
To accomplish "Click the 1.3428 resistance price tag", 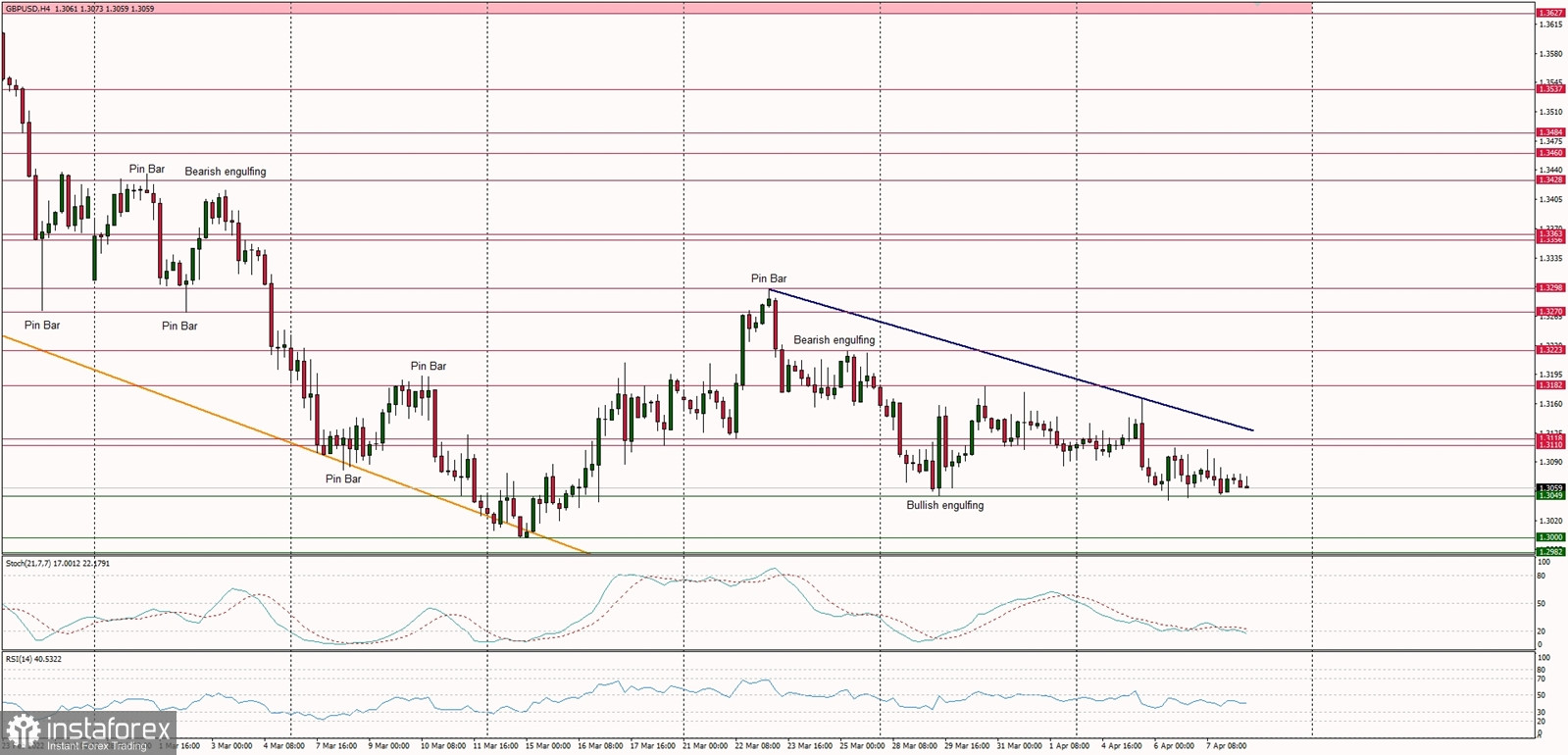I will point(1550,180).
